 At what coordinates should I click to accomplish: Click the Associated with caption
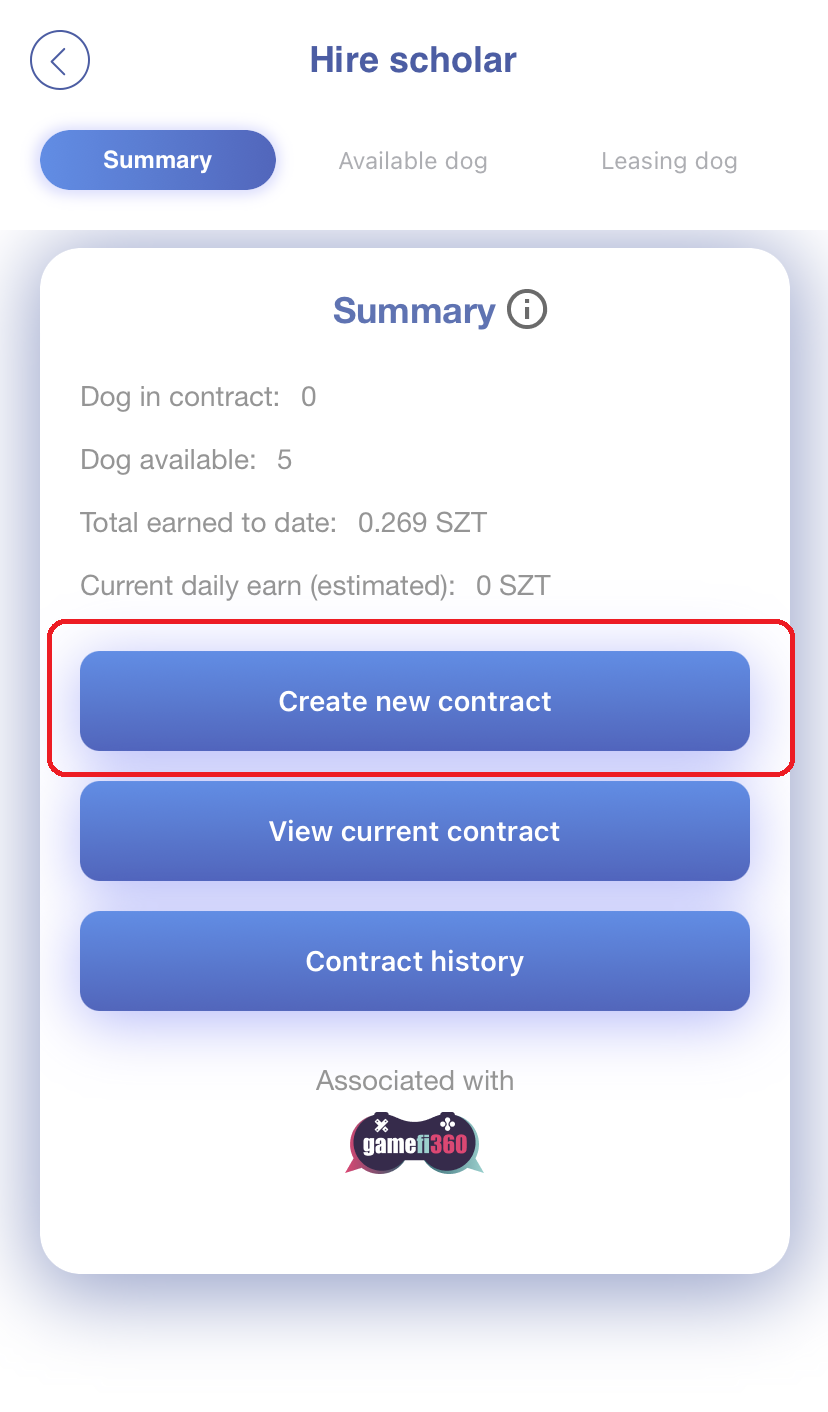pos(414,1081)
